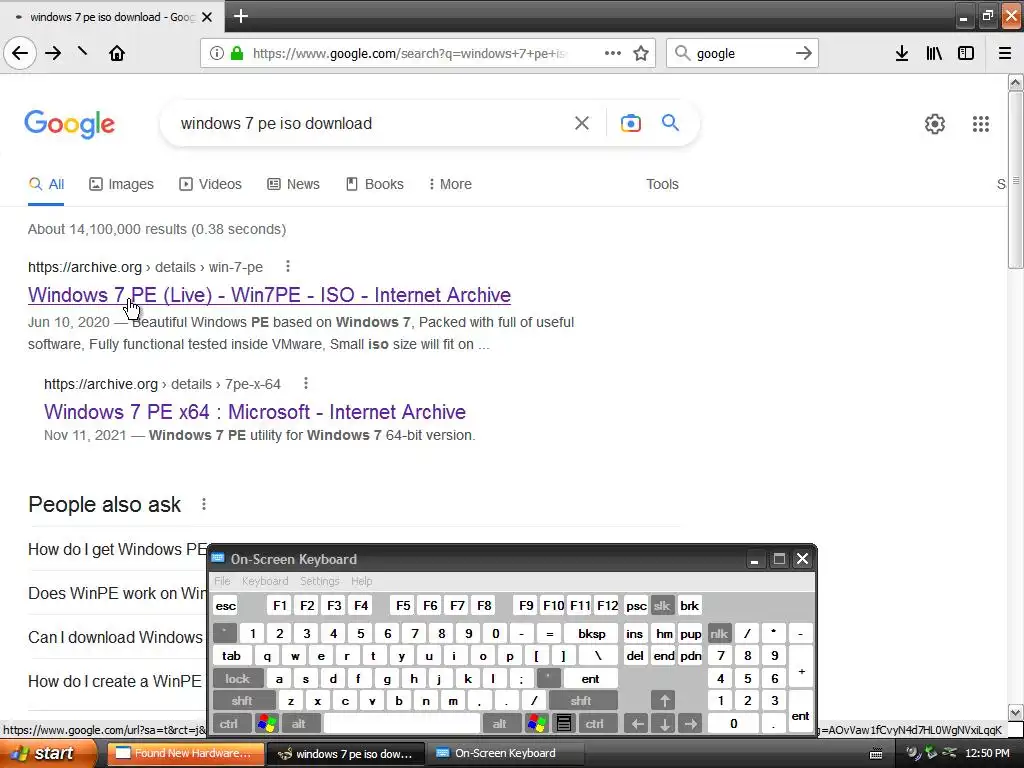
Task: Open the search Tools options
Action: [662, 184]
